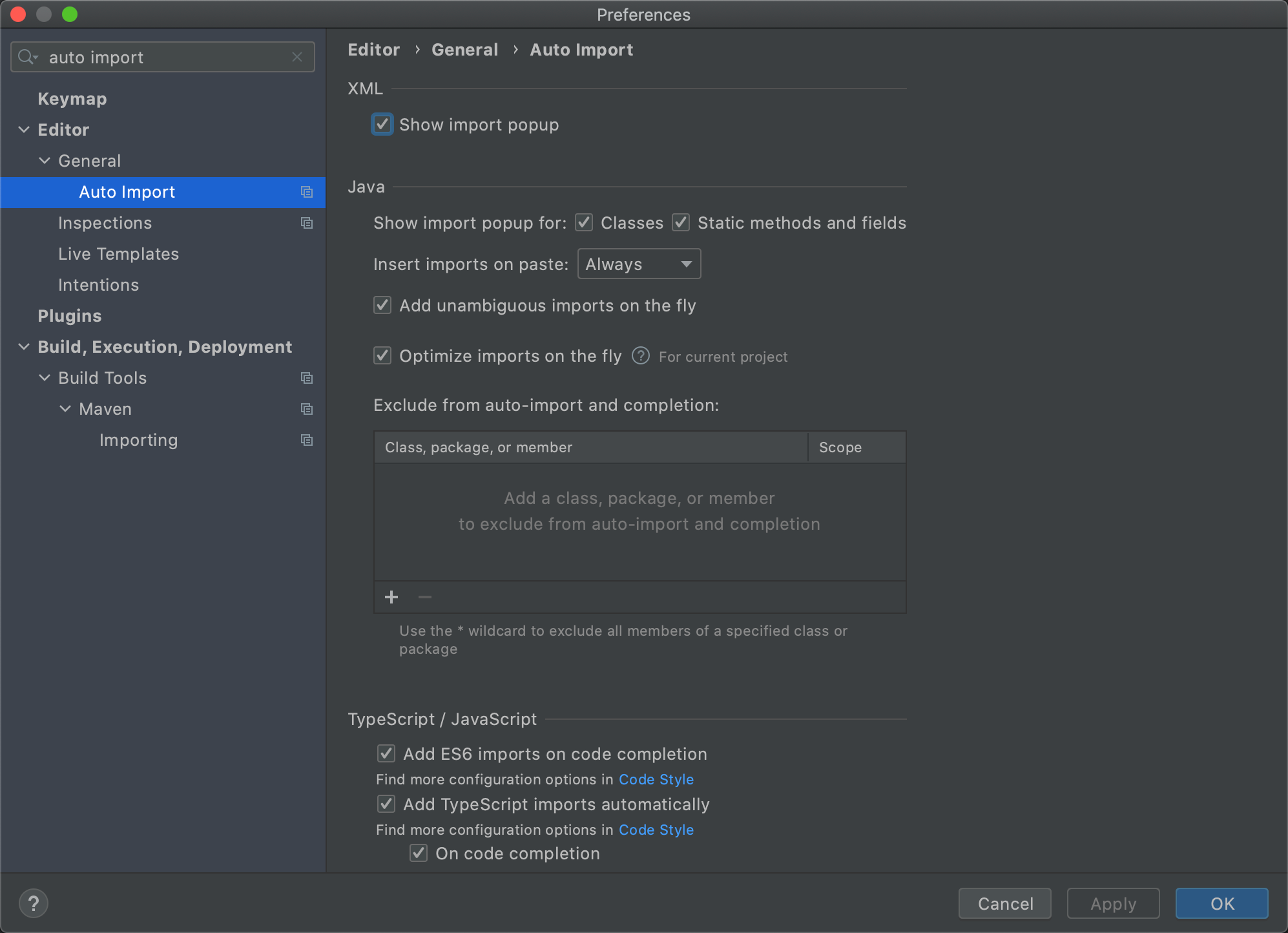Click the project-level icon beside Auto Import
Viewport: 1288px width, 933px height.
[307, 192]
